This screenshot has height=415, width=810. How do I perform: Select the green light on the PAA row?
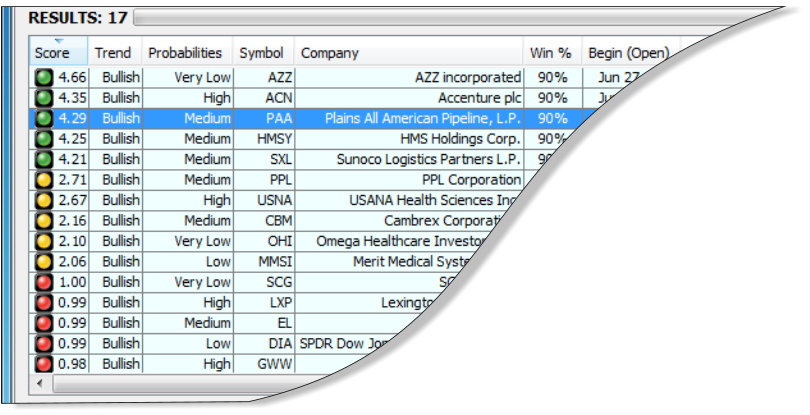click(44, 118)
